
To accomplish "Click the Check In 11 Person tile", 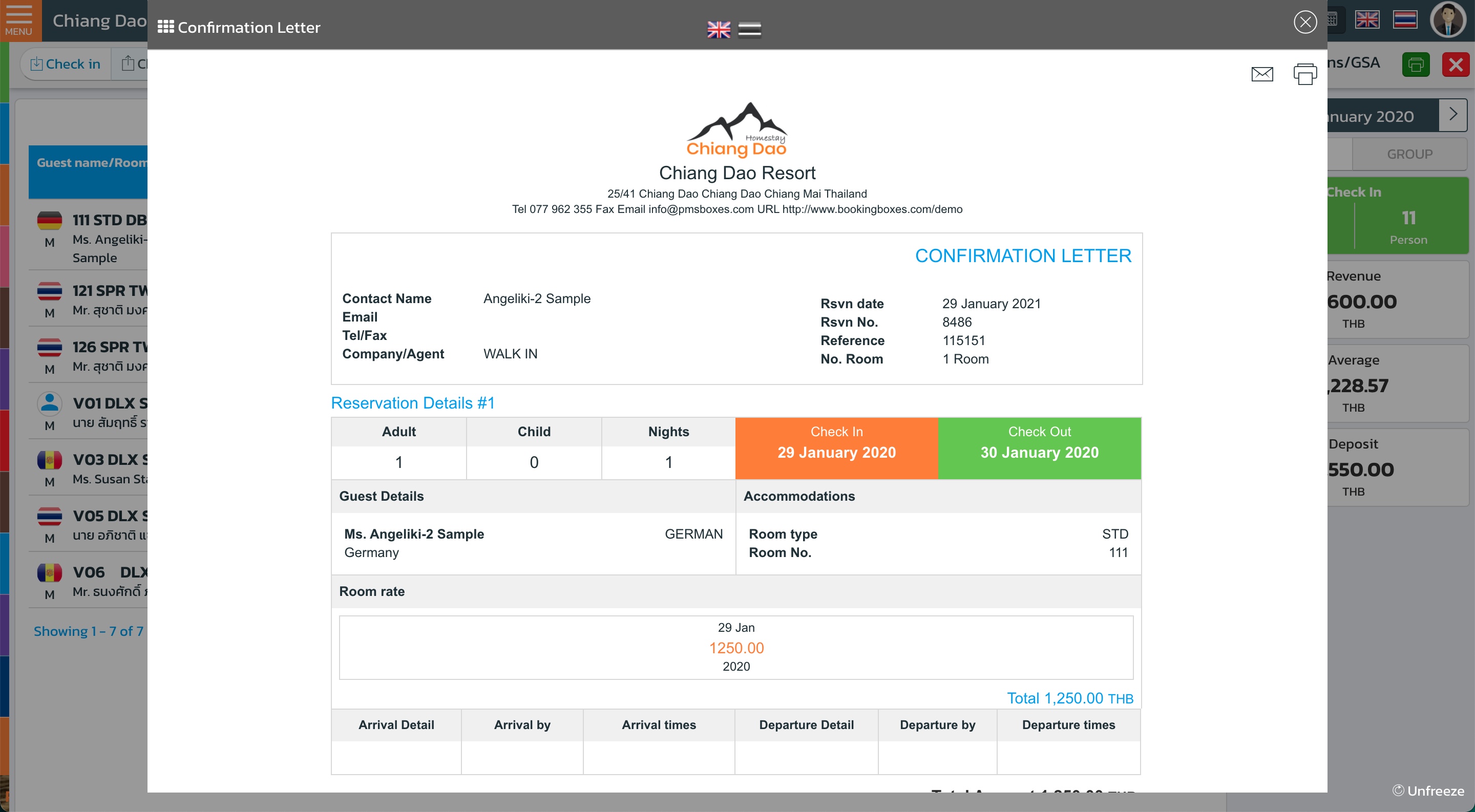I will point(1398,216).
